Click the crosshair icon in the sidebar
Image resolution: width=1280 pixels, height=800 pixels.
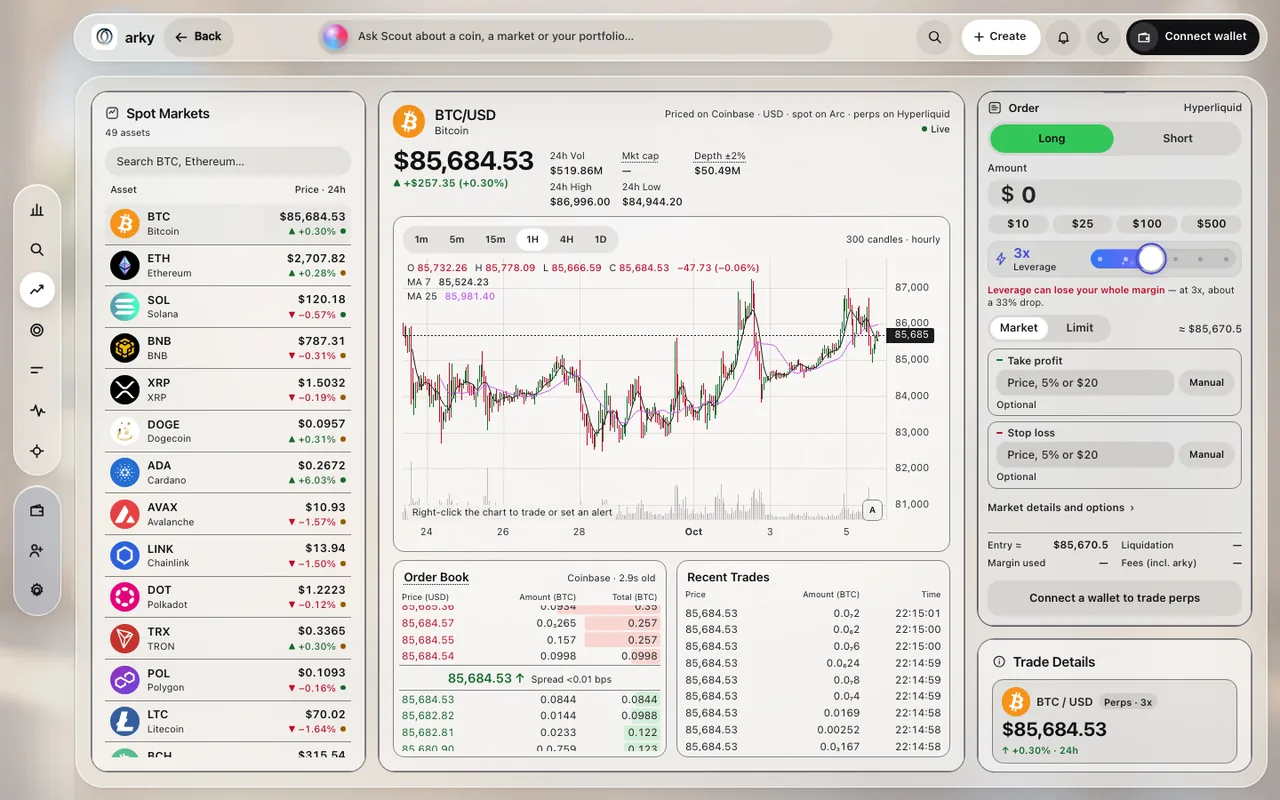pyautogui.click(x=37, y=451)
